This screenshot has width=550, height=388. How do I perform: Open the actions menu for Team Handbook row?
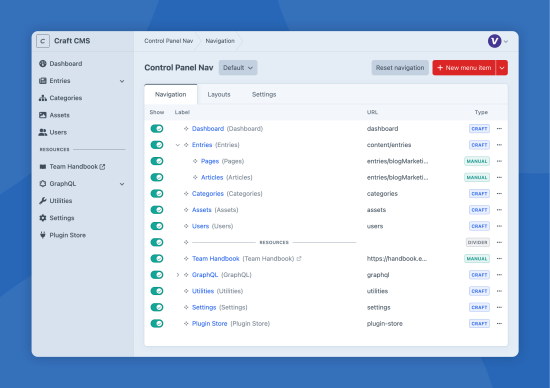pos(499,259)
